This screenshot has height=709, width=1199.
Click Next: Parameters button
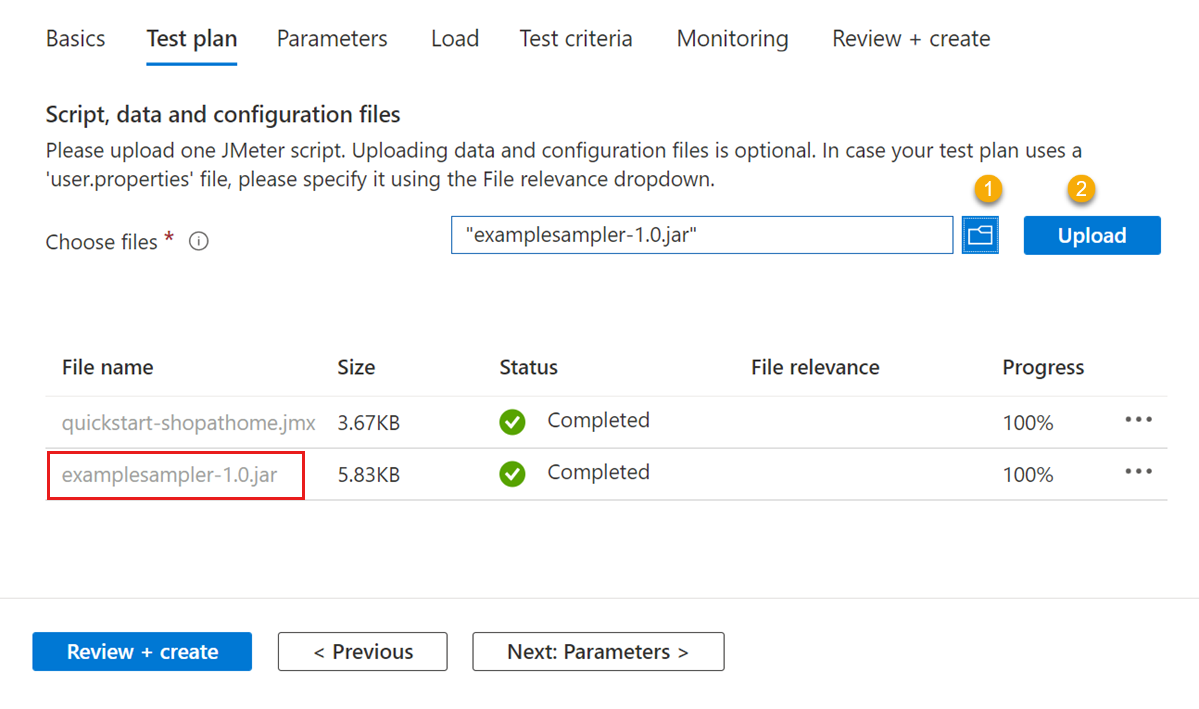coord(598,651)
